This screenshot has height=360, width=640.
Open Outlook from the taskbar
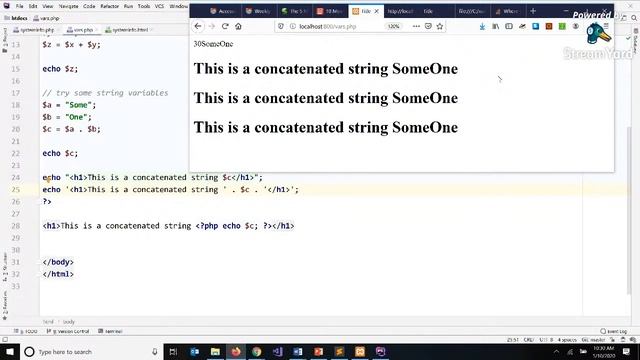click(195, 351)
